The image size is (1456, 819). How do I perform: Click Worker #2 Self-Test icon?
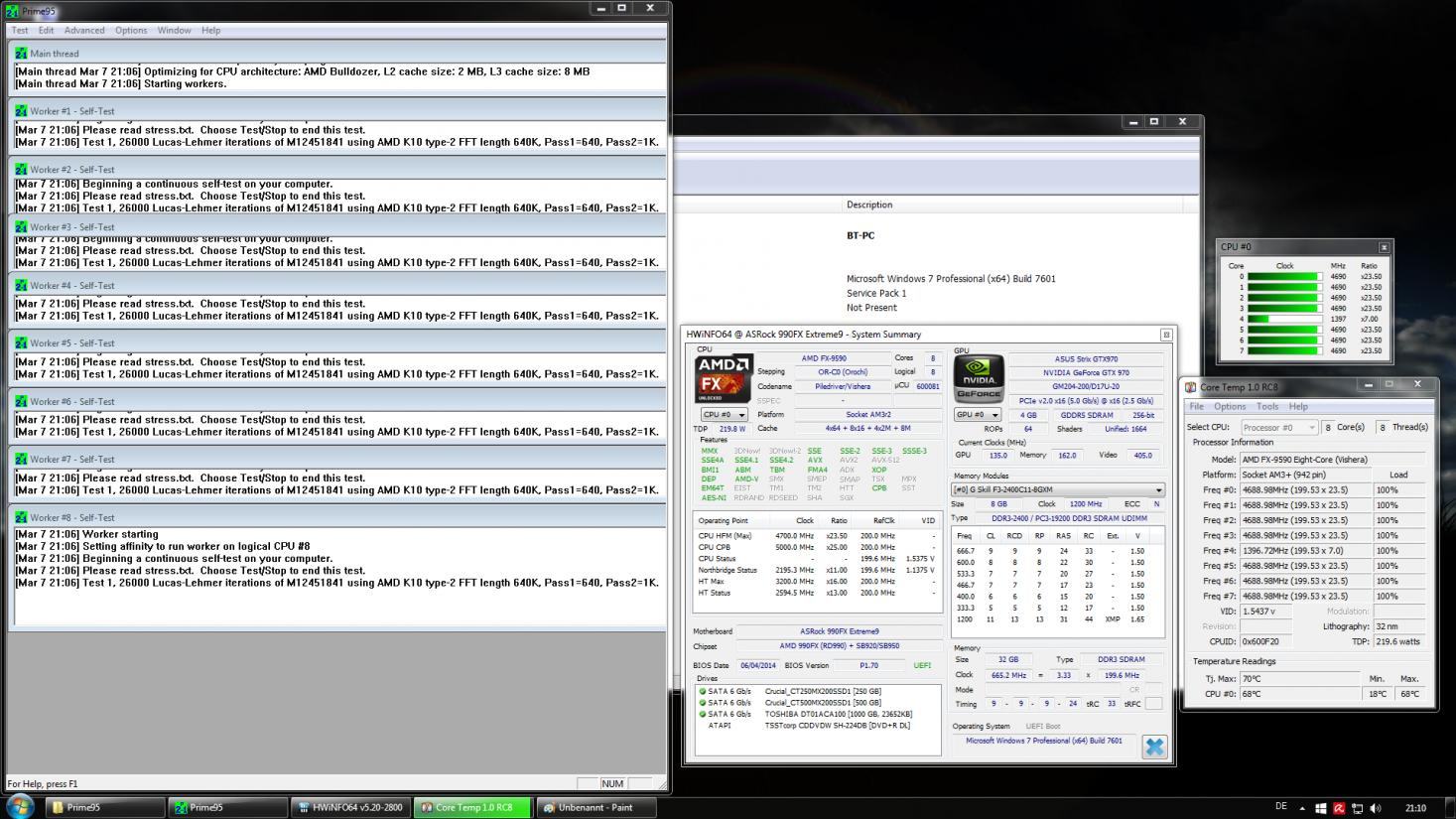point(21,170)
